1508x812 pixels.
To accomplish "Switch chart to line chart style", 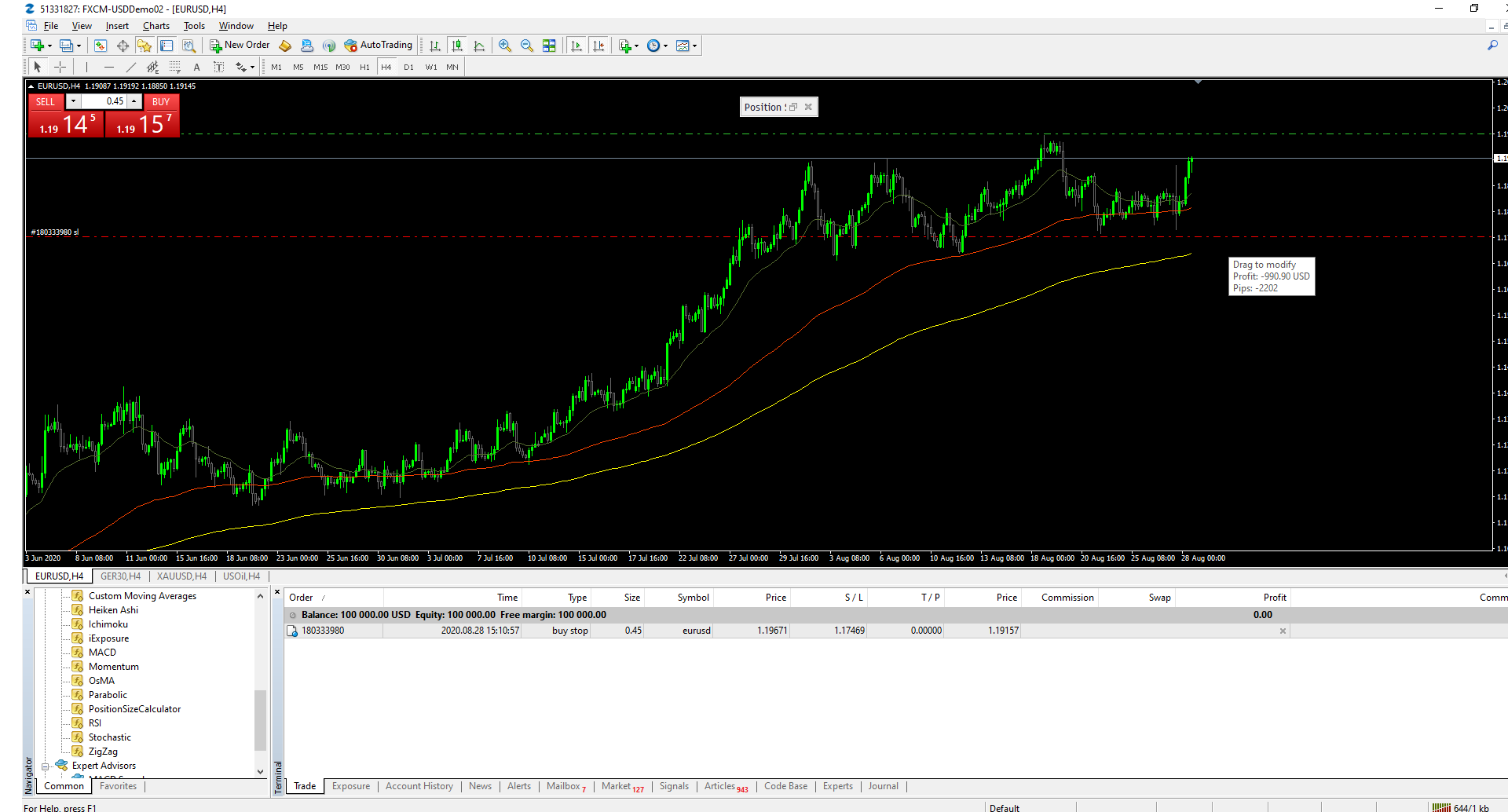I will [x=479, y=46].
